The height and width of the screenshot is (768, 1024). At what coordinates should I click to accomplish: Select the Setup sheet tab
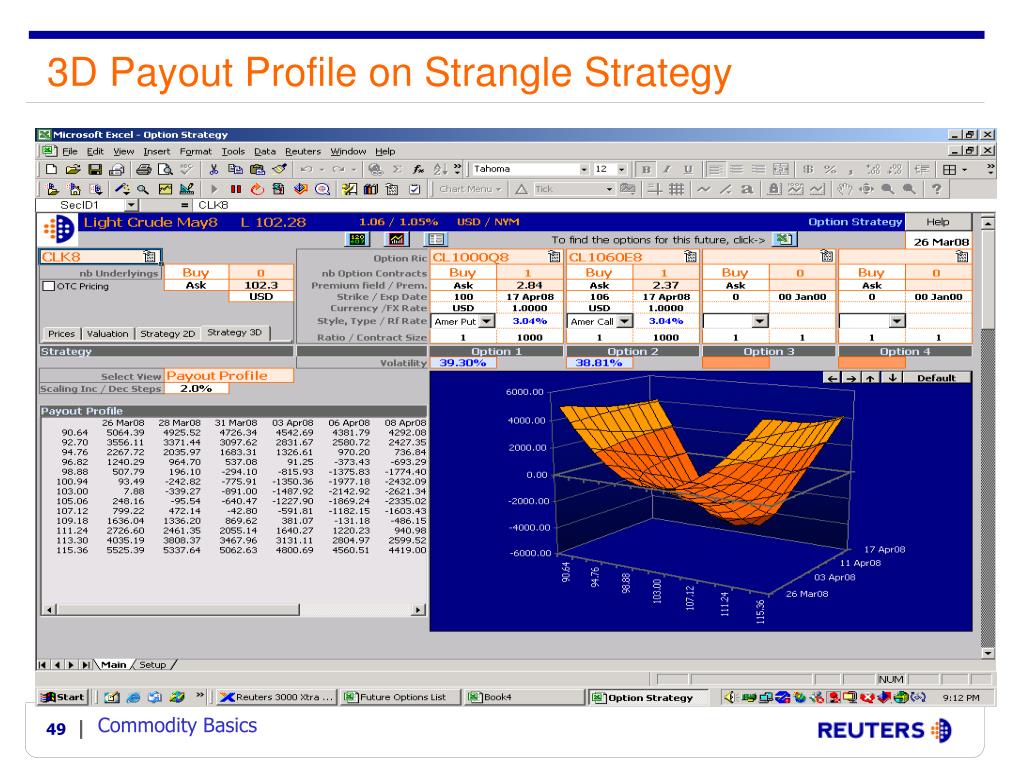pos(153,665)
